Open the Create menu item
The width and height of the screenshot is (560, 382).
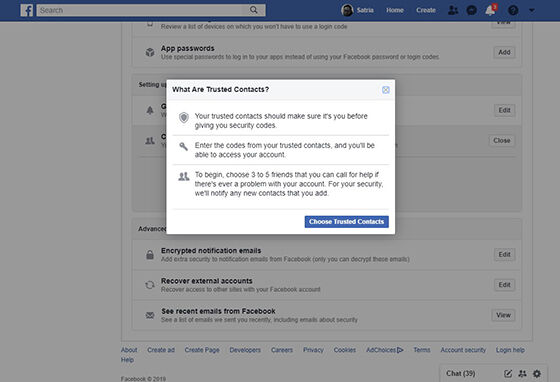pos(426,10)
